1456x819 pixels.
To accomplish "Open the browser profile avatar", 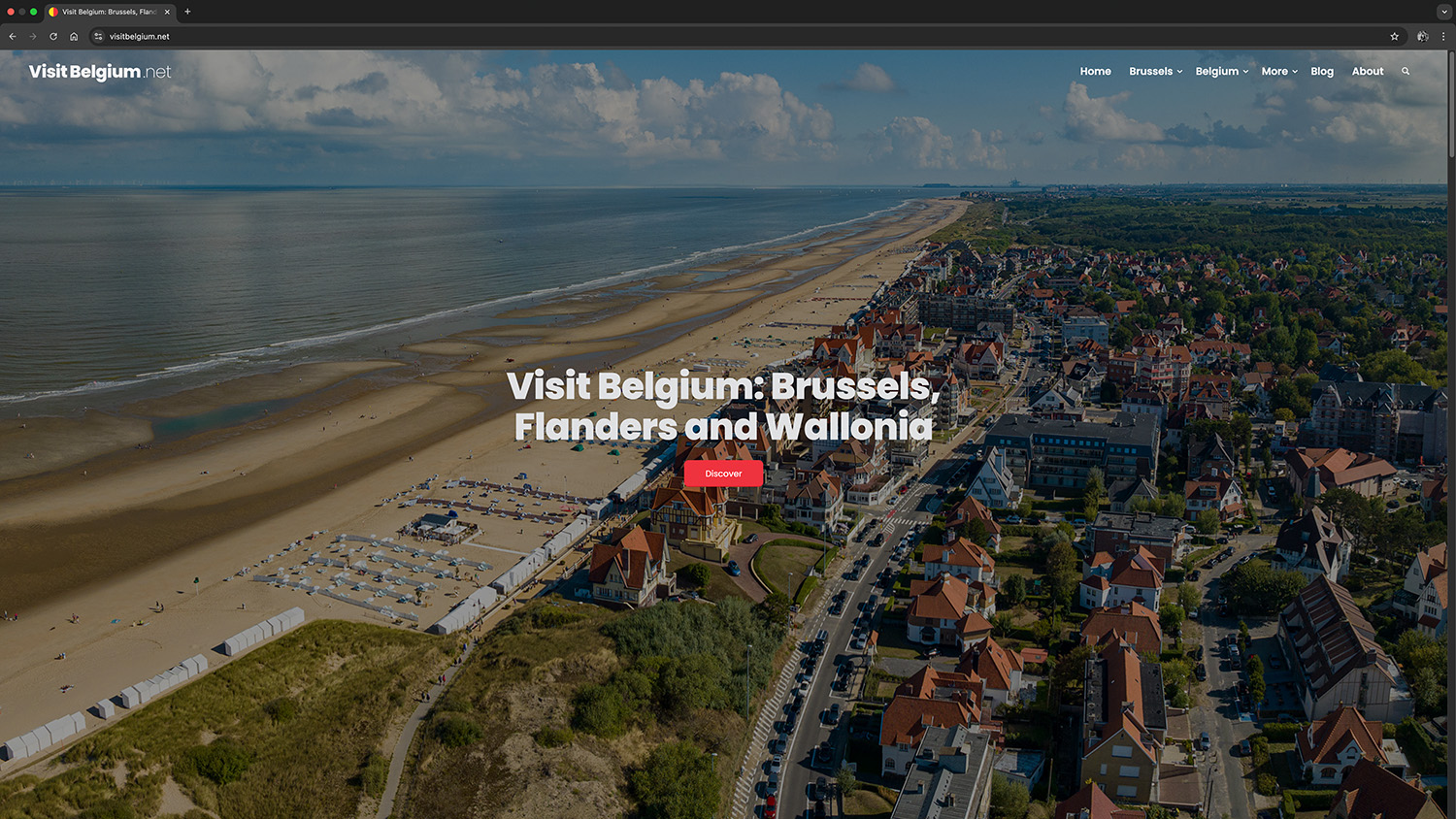I will [x=1423, y=37].
